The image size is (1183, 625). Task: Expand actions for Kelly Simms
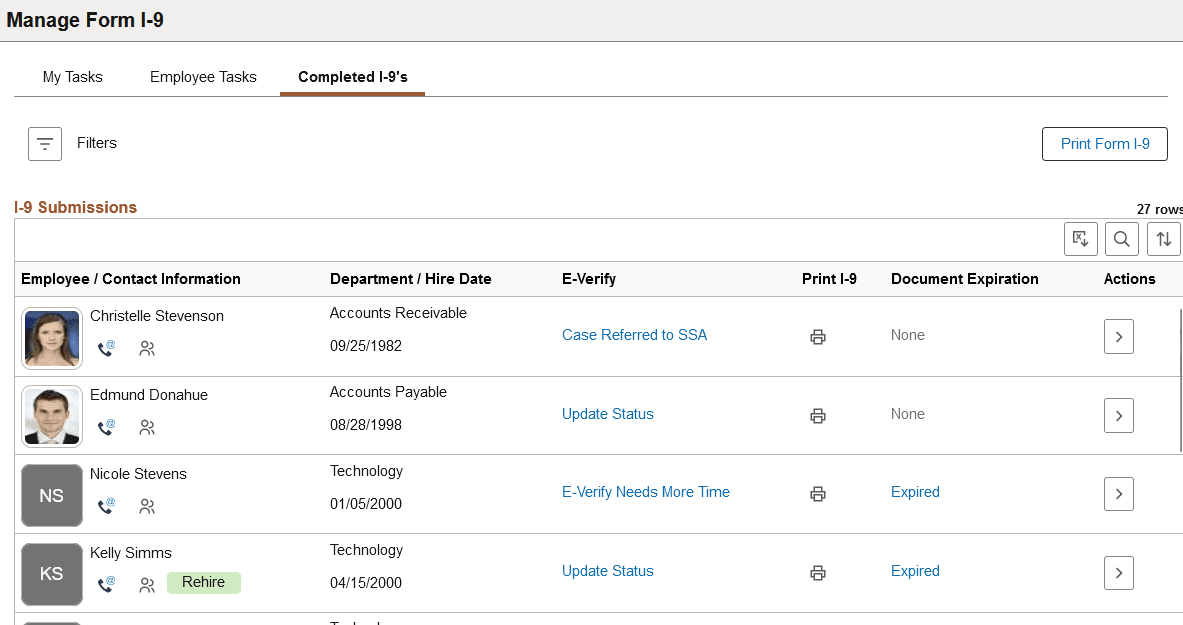1118,572
